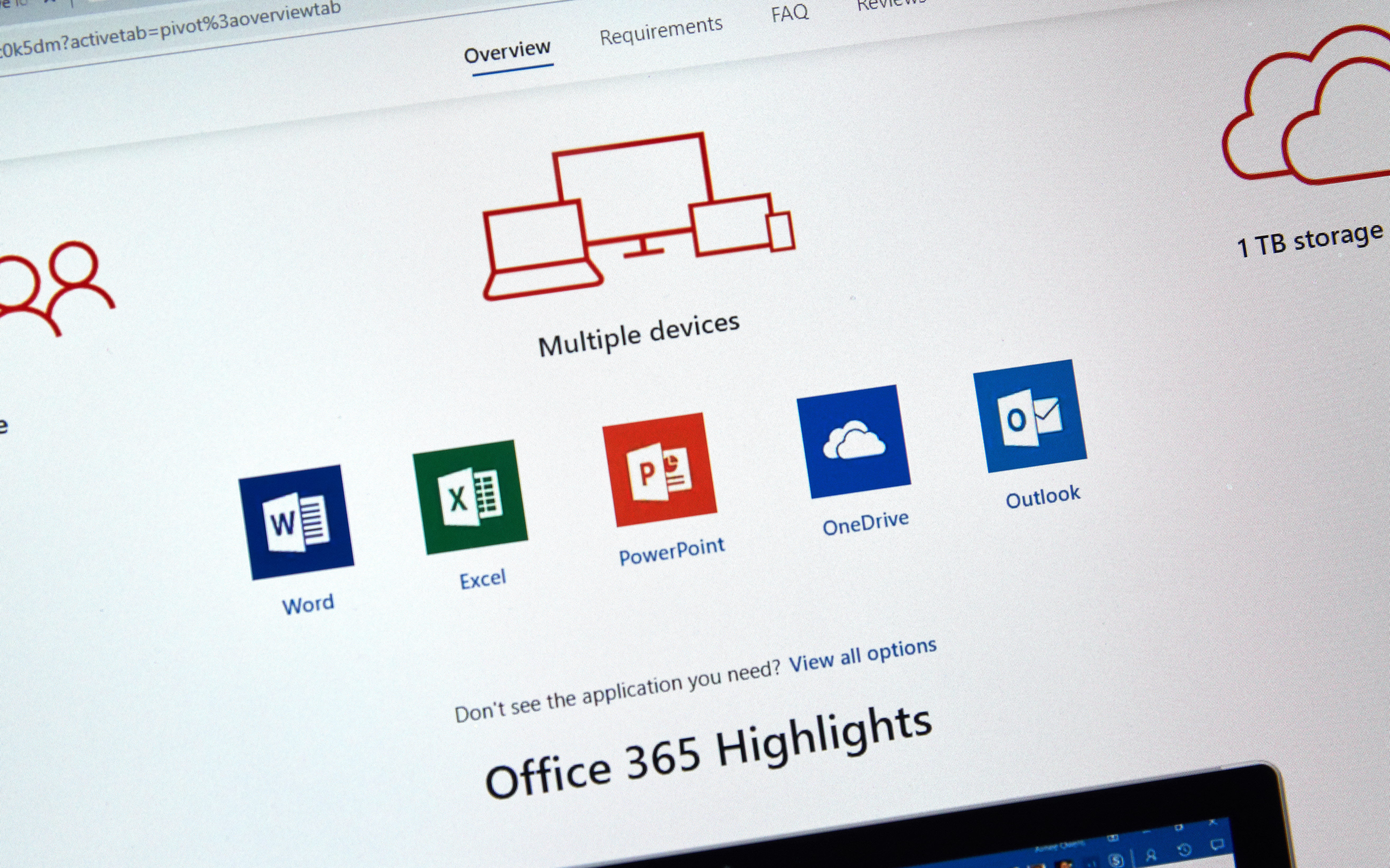Image resolution: width=1390 pixels, height=868 pixels.
Task: Click the View all options link
Action: click(x=863, y=656)
